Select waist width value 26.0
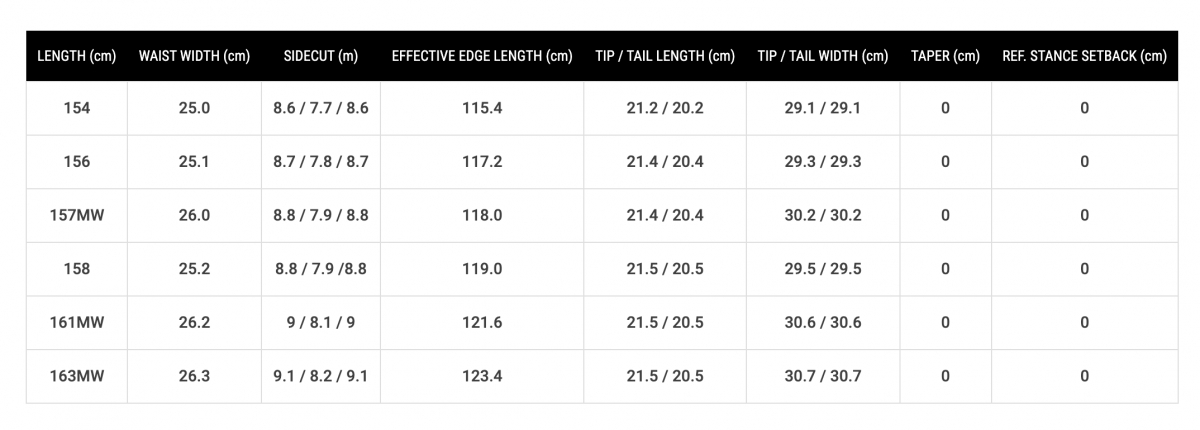The image size is (1200, 430). tap(194, 215)
